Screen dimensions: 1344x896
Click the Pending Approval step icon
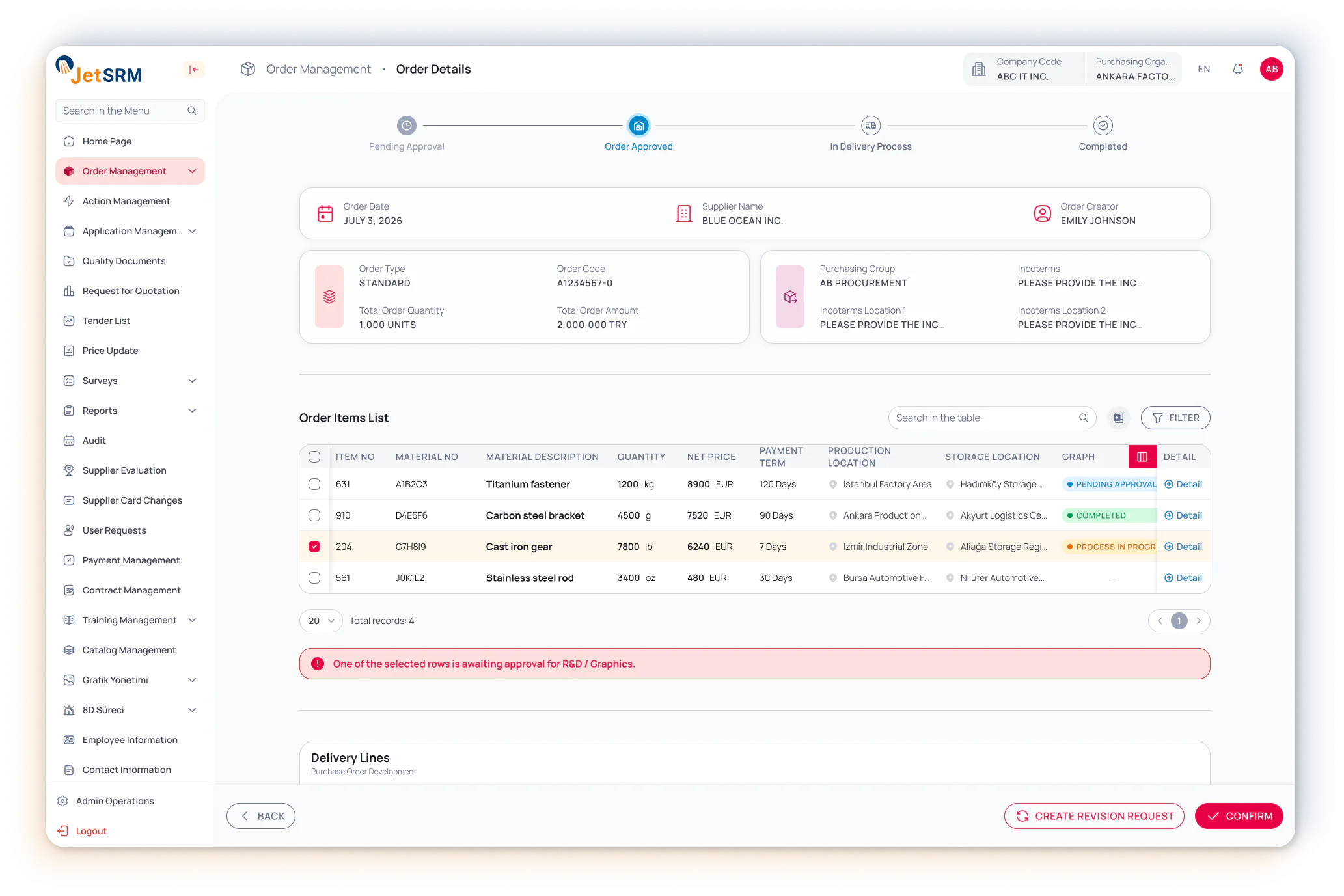pyautogui.click(x=406, y=126)
